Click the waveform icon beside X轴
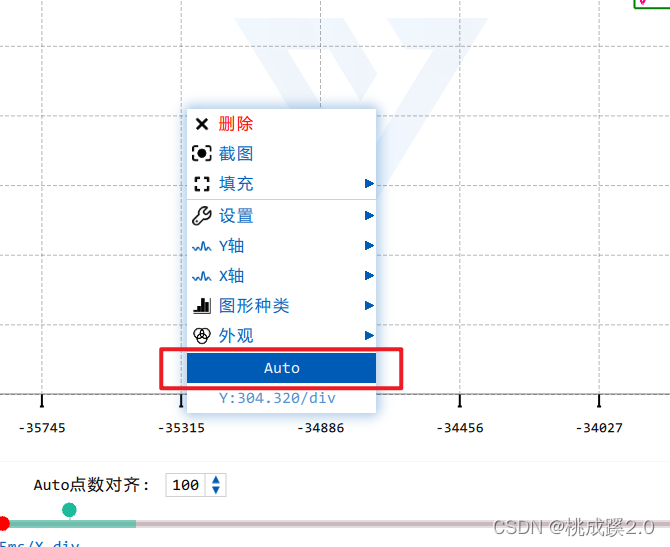 202,276
